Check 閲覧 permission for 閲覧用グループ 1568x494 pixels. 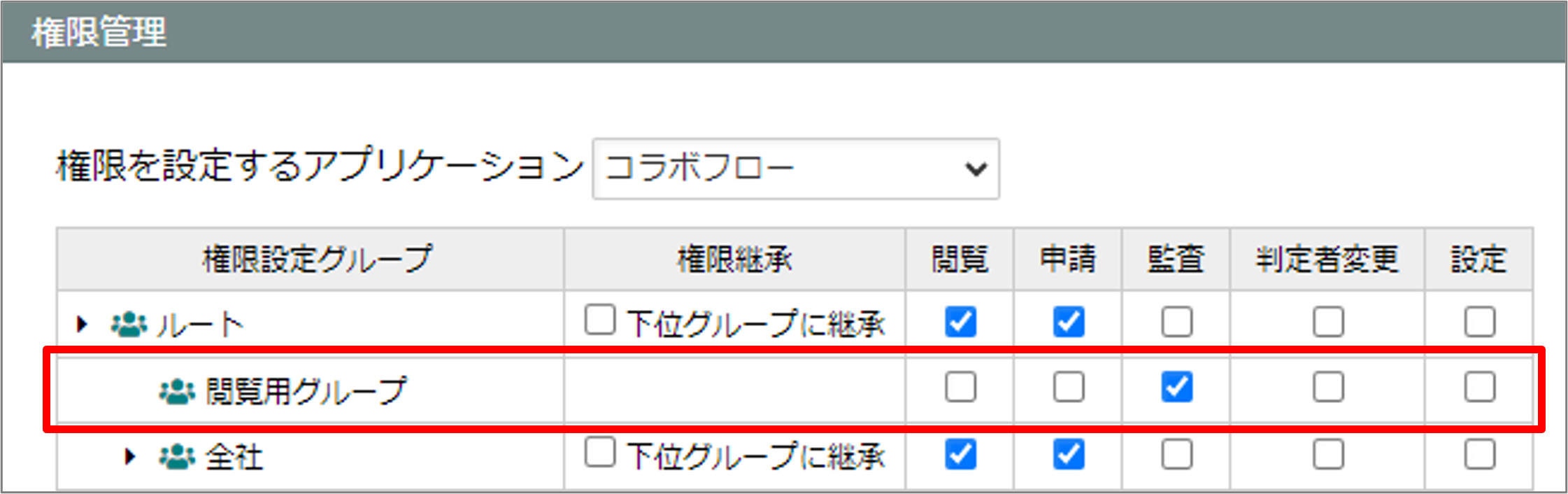point(960,387)
